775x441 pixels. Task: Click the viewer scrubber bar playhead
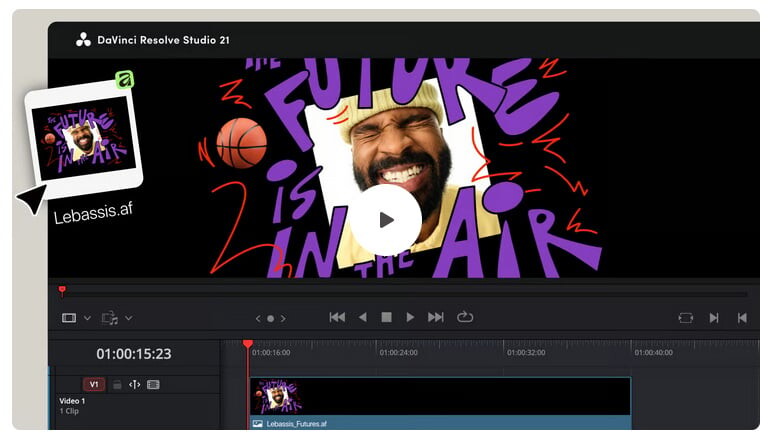point(62,291)
